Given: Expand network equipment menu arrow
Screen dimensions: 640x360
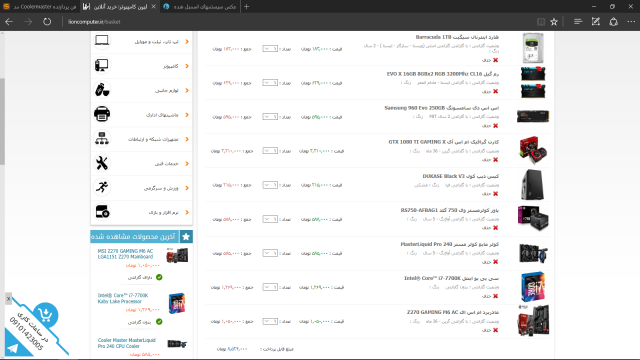Looking at the screenshot, I should pos(187,139).
